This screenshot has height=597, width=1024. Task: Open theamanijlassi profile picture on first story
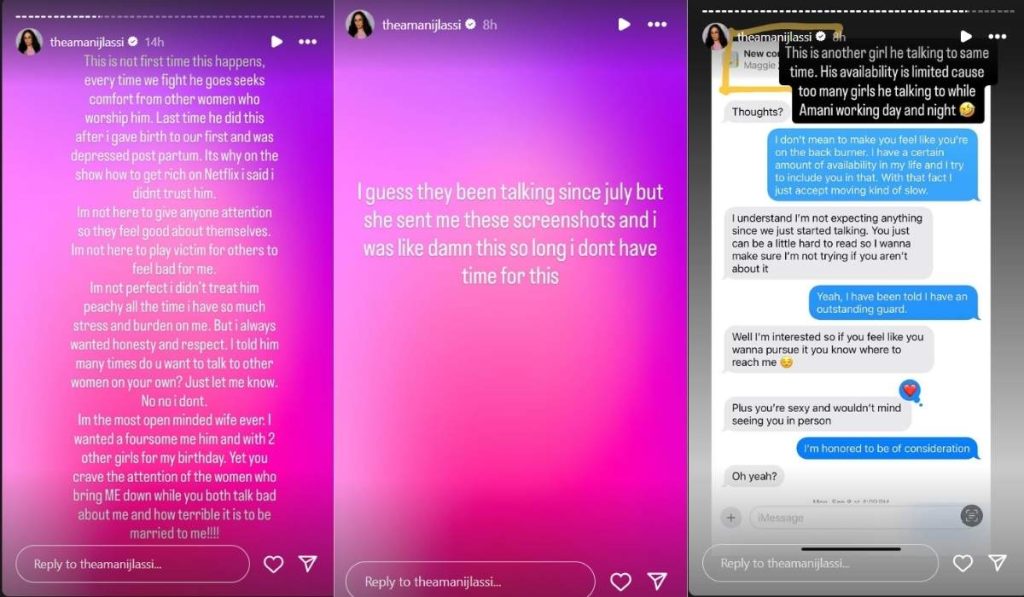[29, 42]
